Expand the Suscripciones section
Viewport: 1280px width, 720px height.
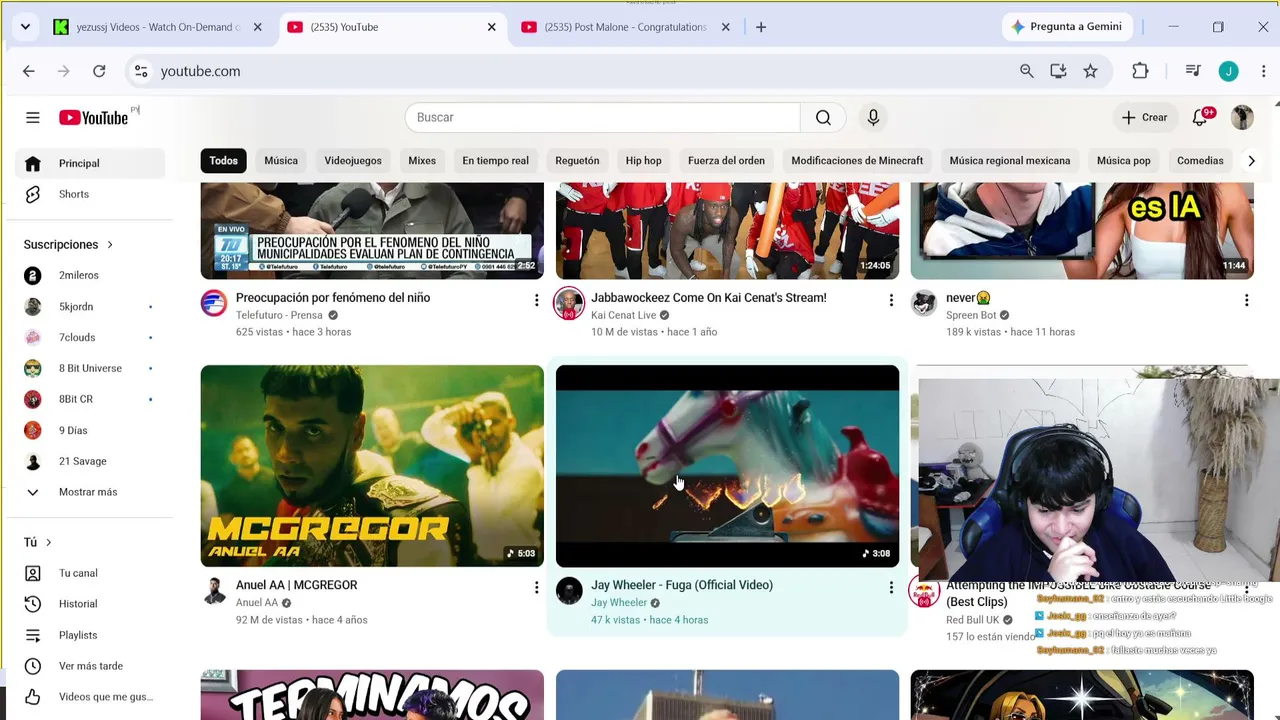[68, 245]
